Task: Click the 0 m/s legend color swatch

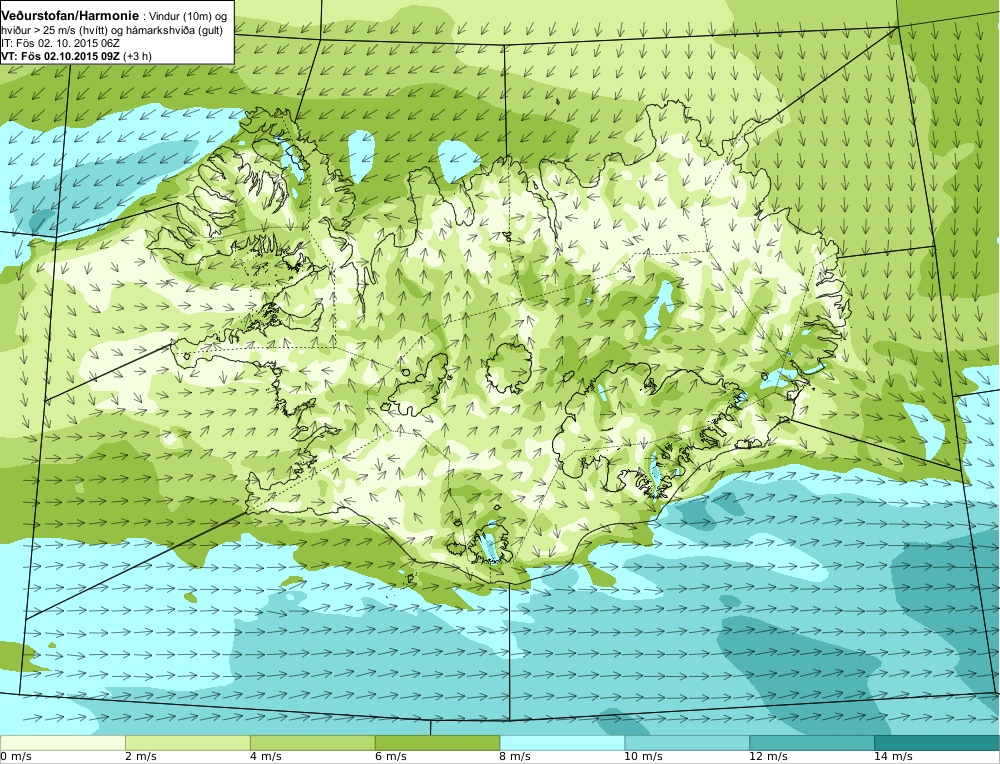Action: (x=62, y=743)
